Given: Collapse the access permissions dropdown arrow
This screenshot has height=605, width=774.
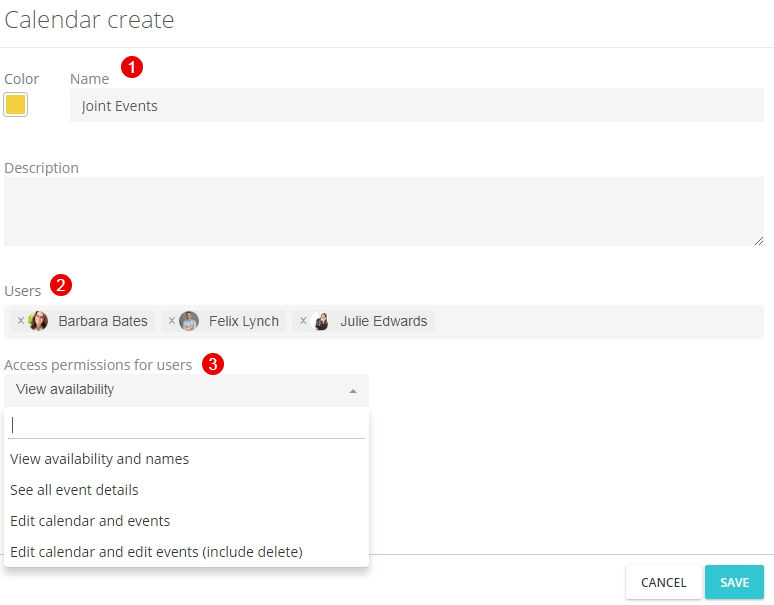Looking at the screenshot, I should coord(353,391).
